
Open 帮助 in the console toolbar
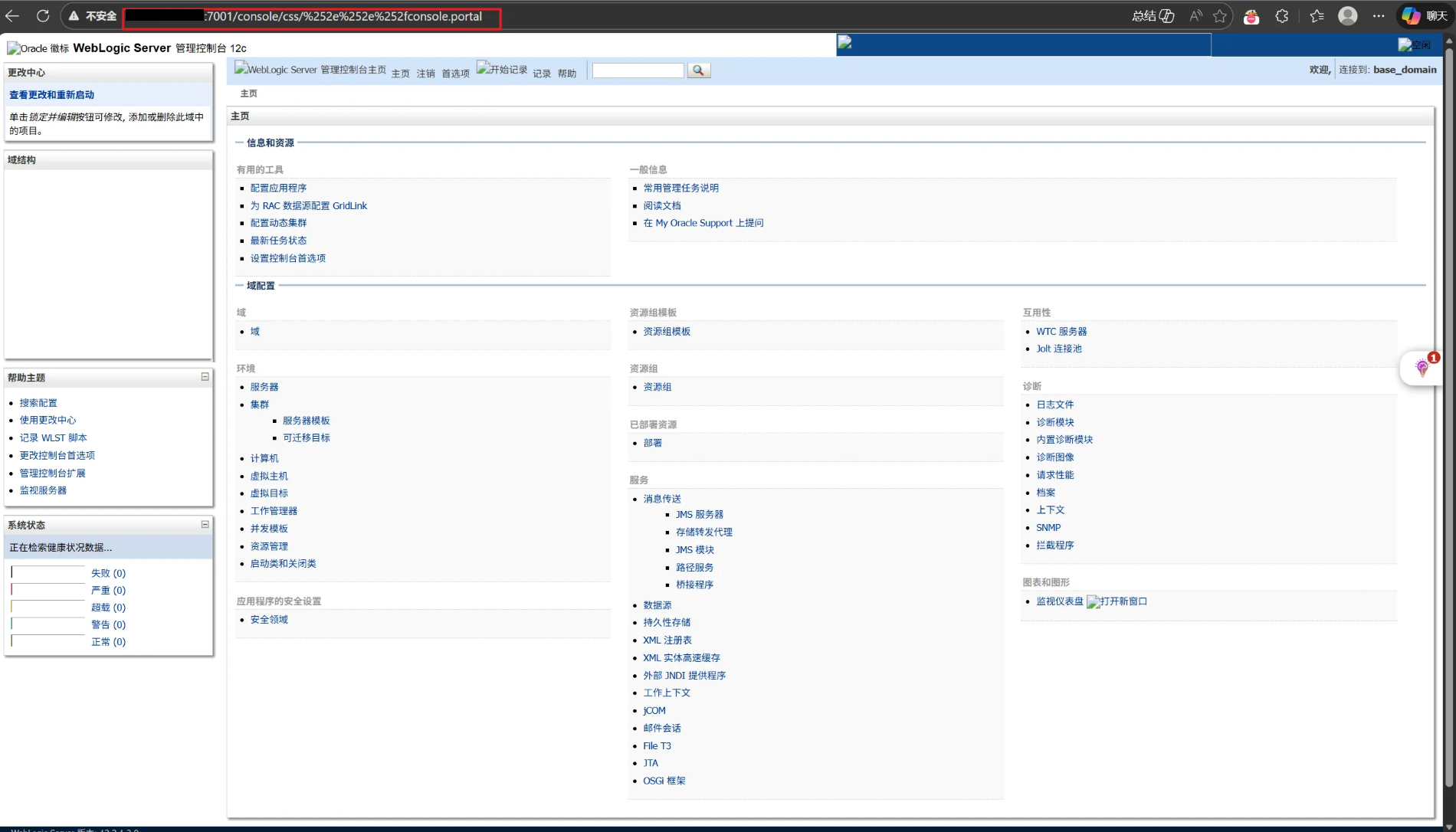tap(567, 74)
